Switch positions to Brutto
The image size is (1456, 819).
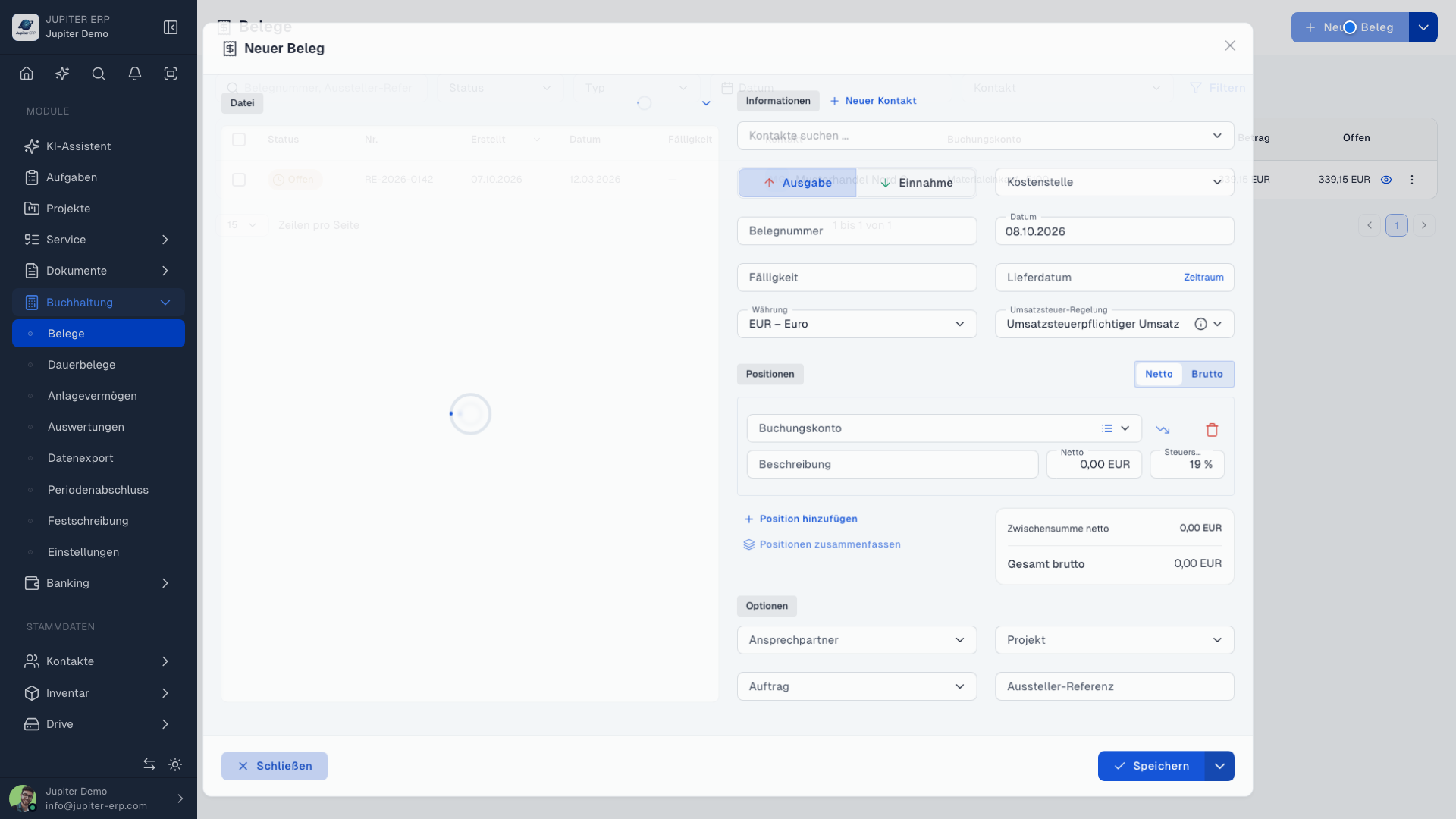pos(1207,374)
